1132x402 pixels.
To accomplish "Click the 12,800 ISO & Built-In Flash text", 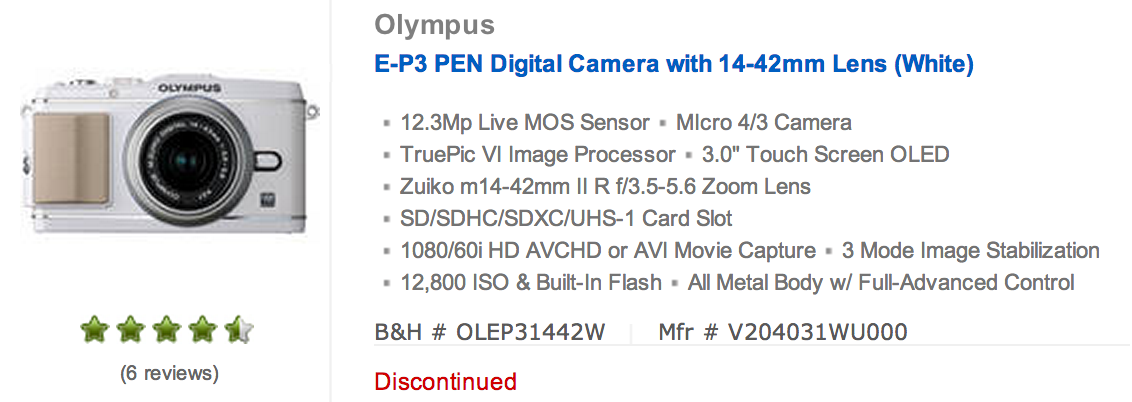I will (531, 282).
